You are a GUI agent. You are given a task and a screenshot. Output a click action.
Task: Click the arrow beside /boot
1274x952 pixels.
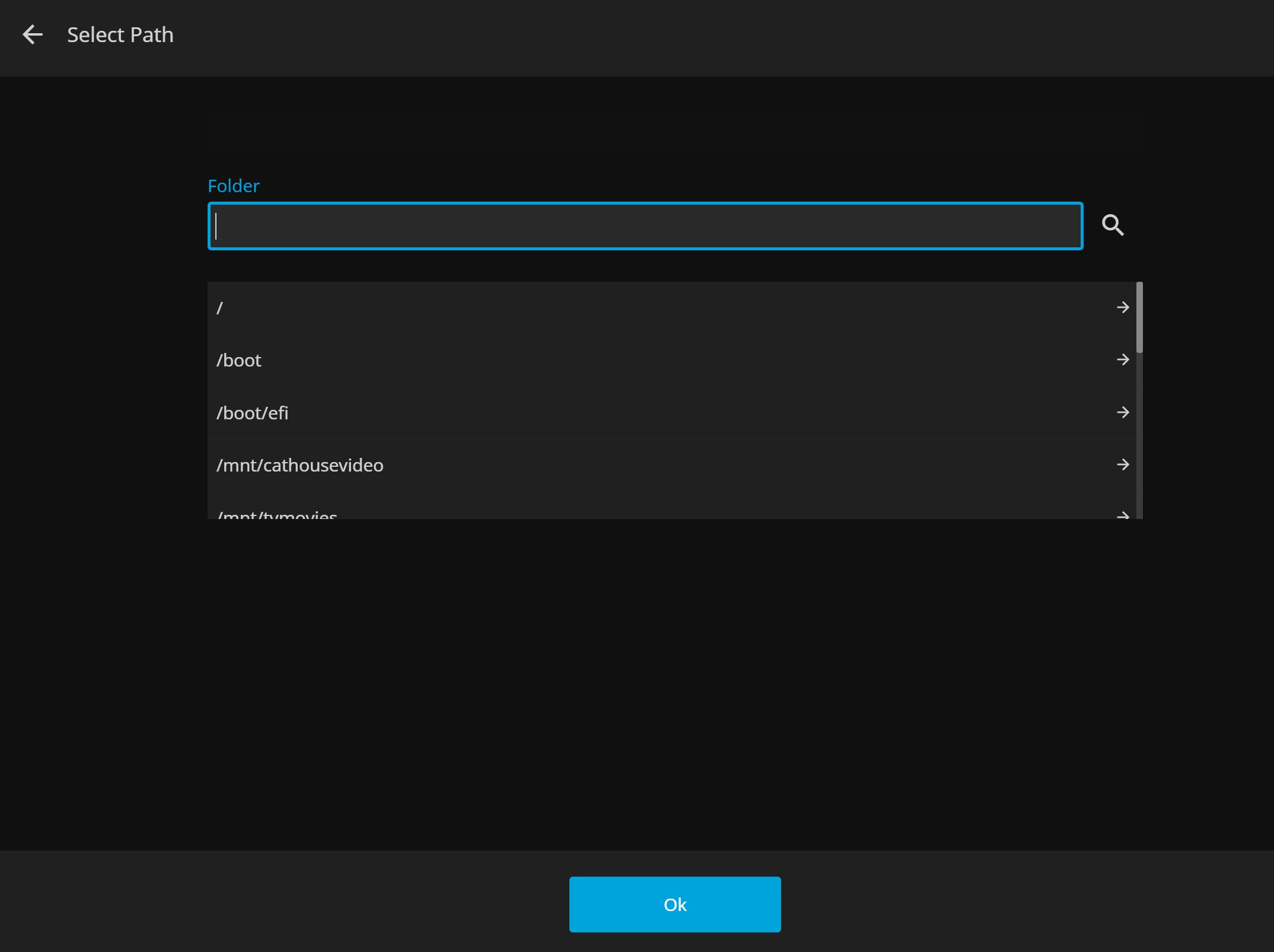click(x=1122, y=359)
